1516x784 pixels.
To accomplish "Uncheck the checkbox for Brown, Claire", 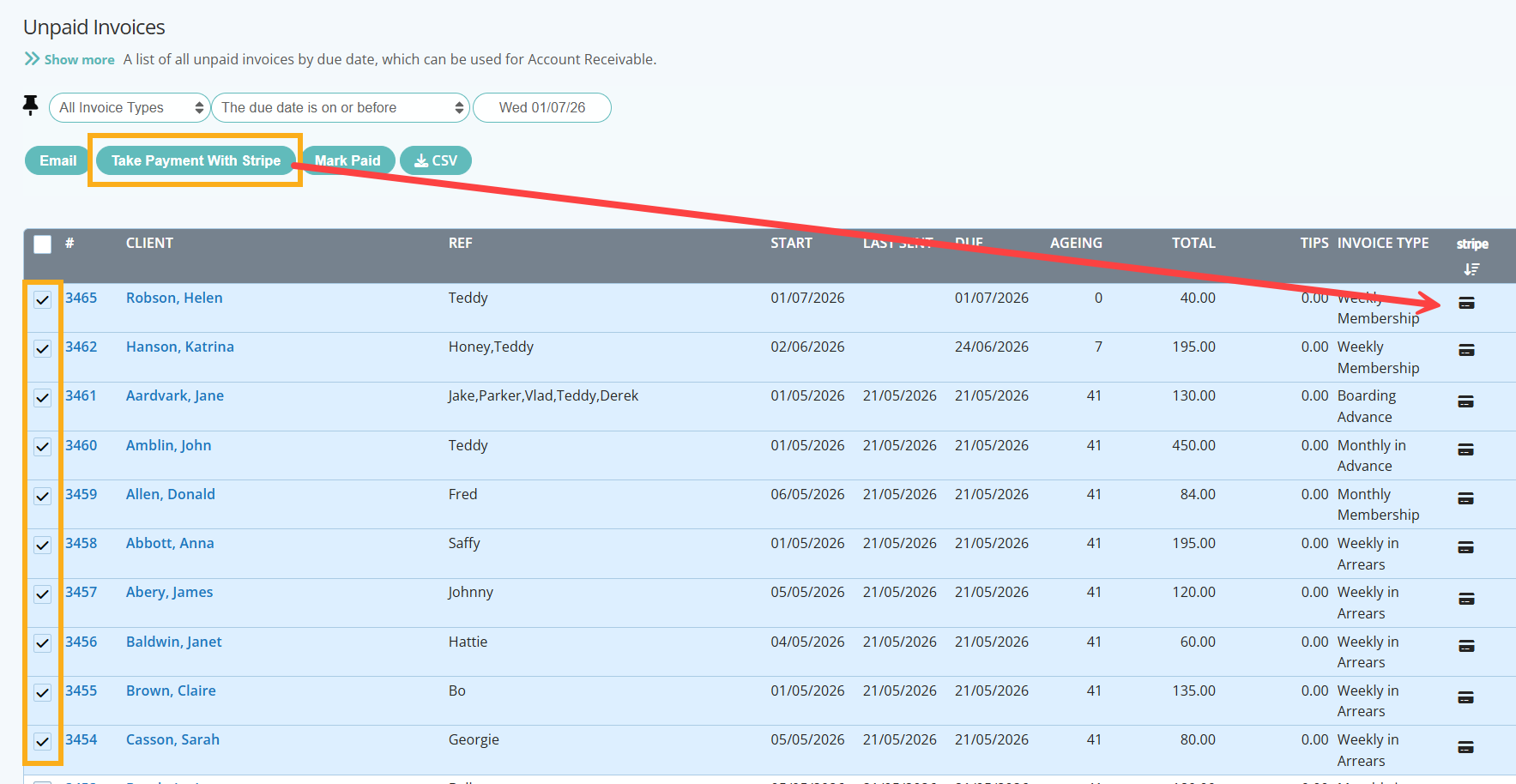I will 42,692.
